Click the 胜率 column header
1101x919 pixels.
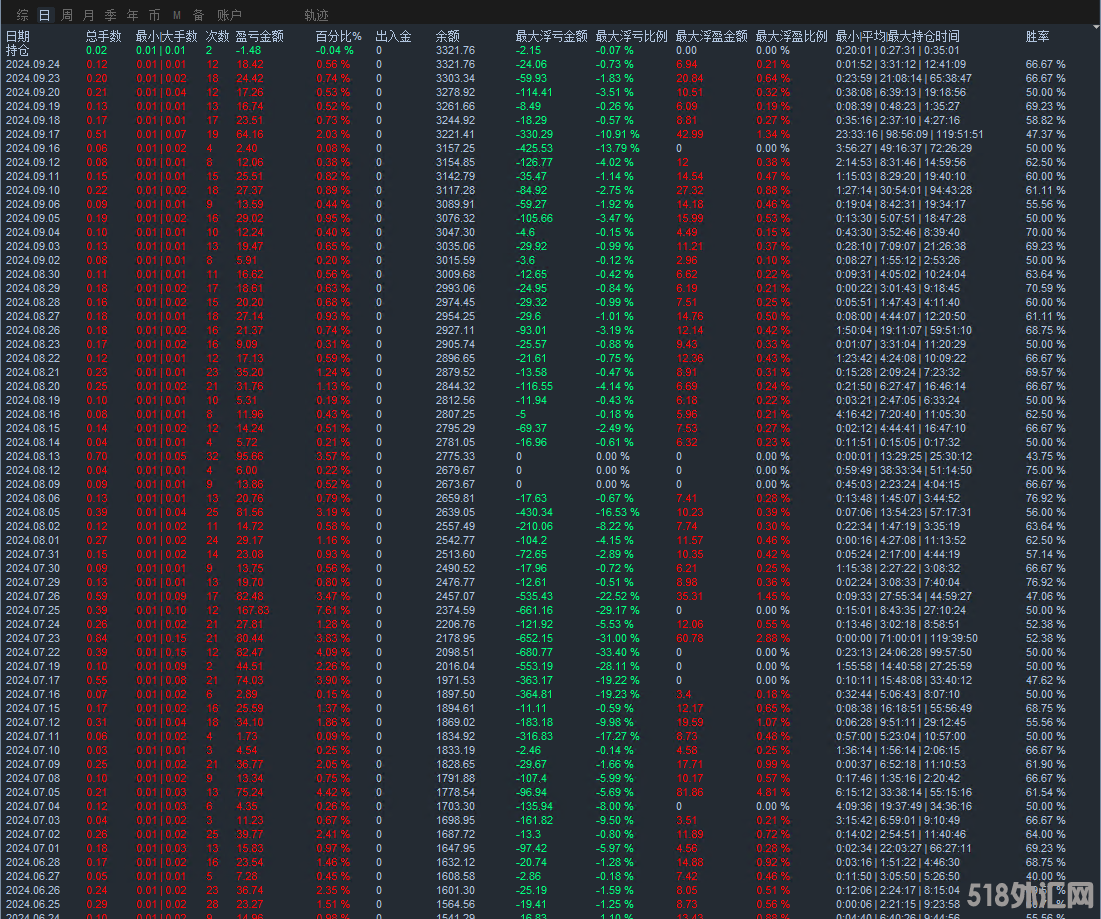point(1038,36)
